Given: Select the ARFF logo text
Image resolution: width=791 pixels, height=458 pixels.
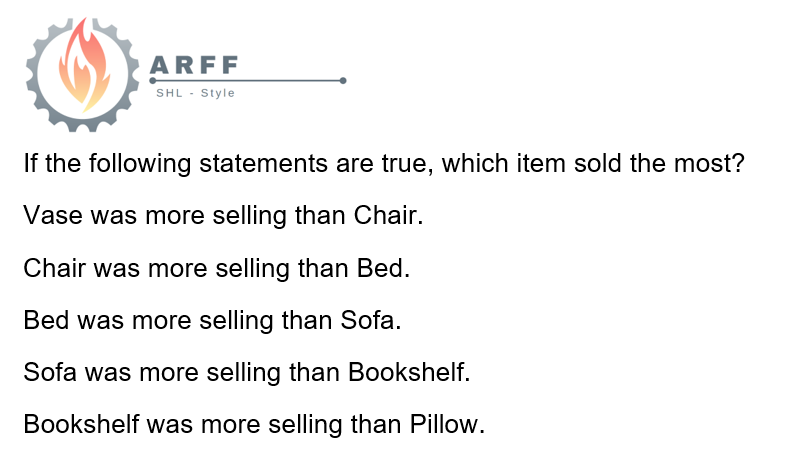Looking at the screenshot, I should 194,66.
